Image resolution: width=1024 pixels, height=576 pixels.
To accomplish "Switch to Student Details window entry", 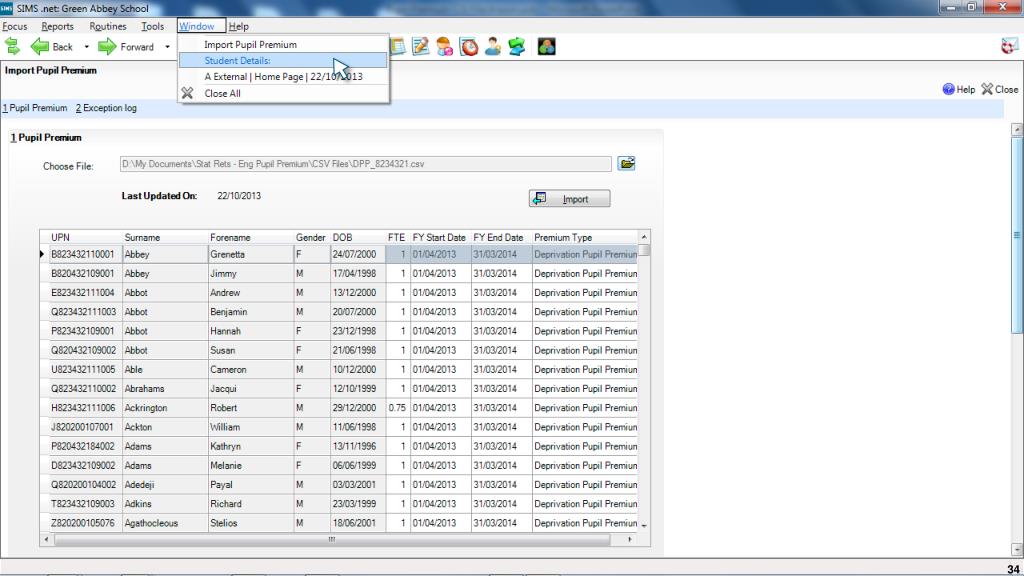I will (x=283, y=60).
